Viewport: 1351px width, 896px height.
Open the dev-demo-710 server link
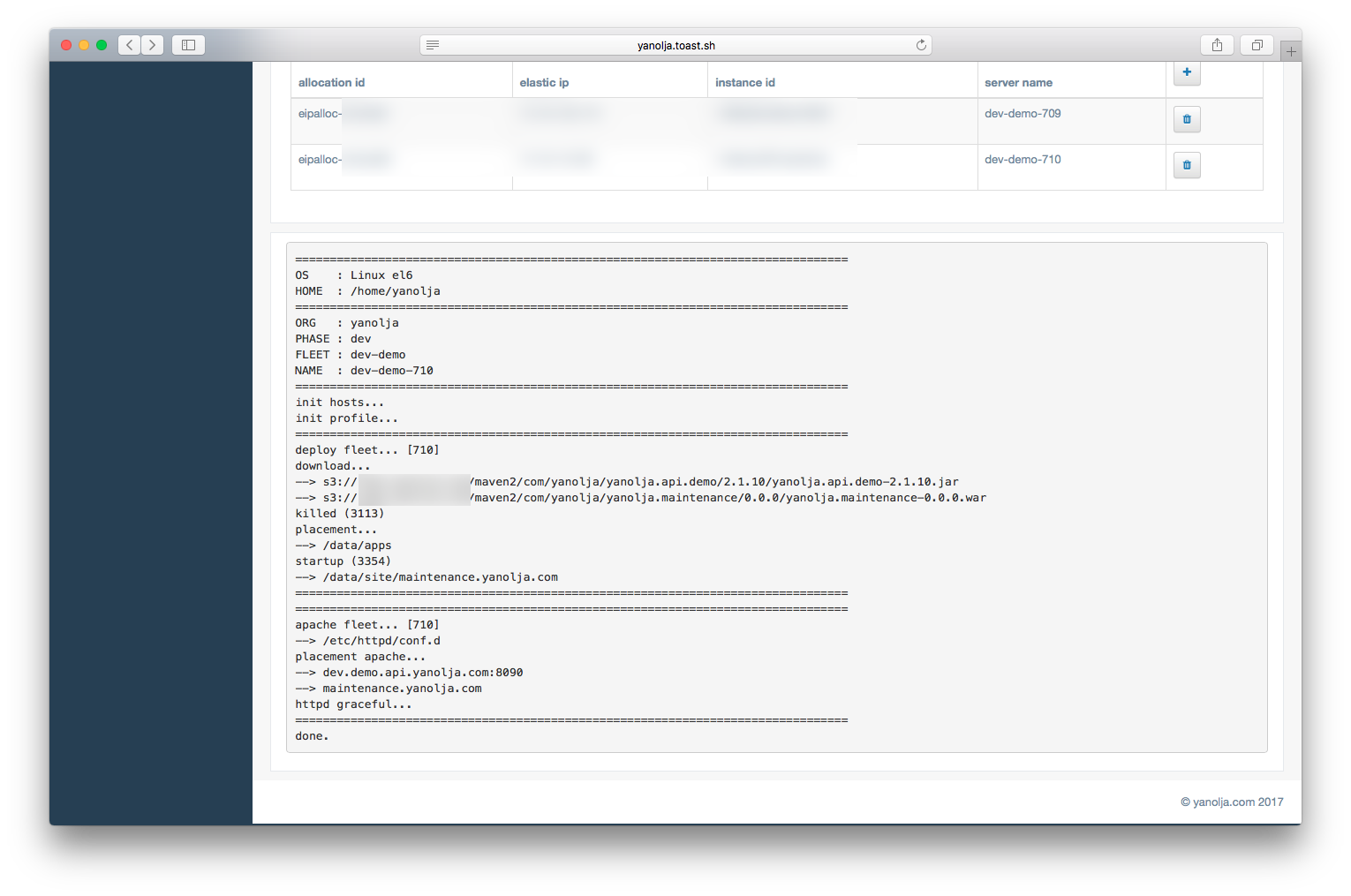tap(1023, 160)
